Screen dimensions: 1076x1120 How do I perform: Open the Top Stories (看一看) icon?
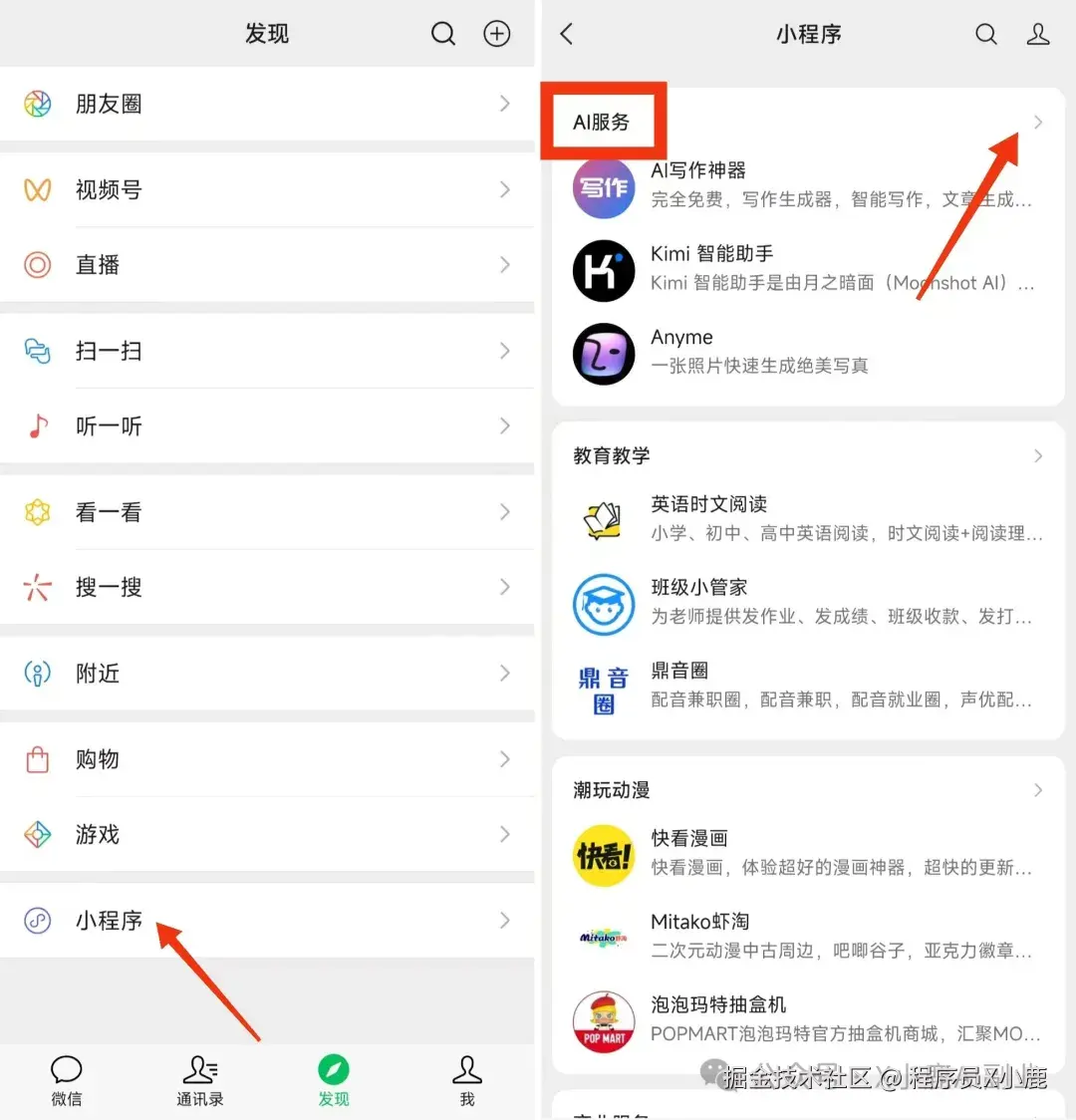click(x=37, y=512)
